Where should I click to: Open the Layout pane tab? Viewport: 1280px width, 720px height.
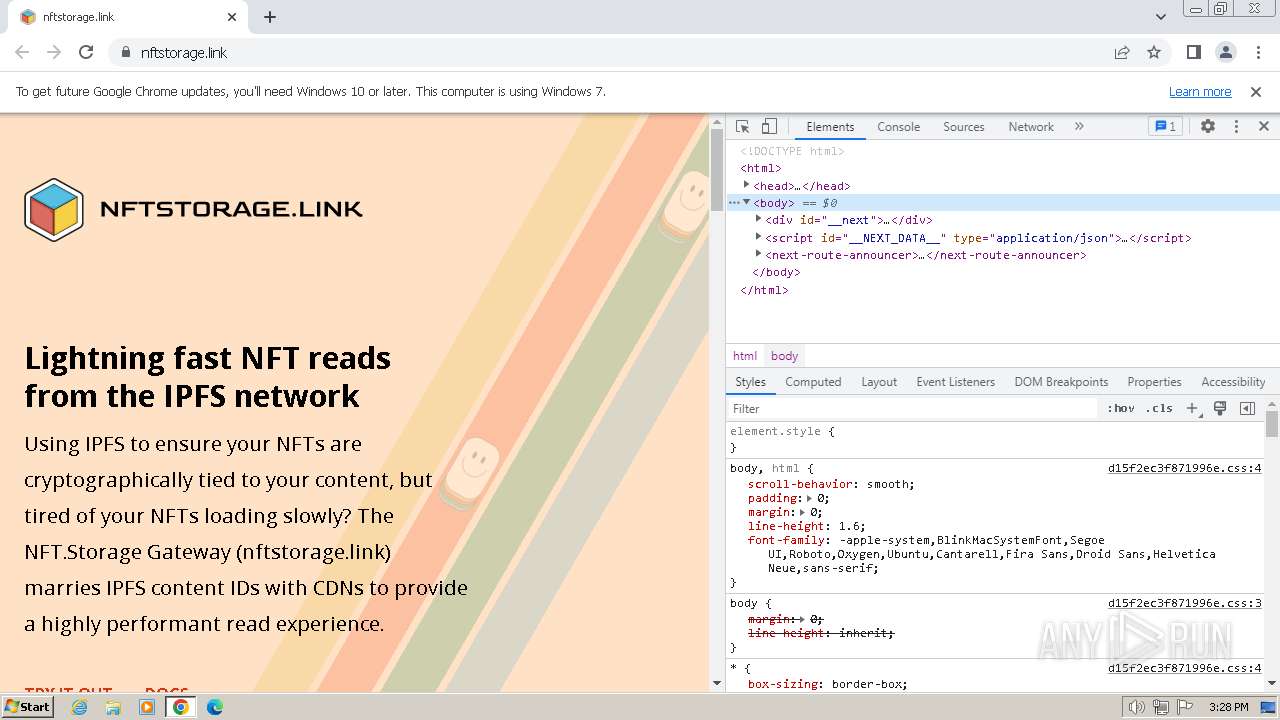879,382
